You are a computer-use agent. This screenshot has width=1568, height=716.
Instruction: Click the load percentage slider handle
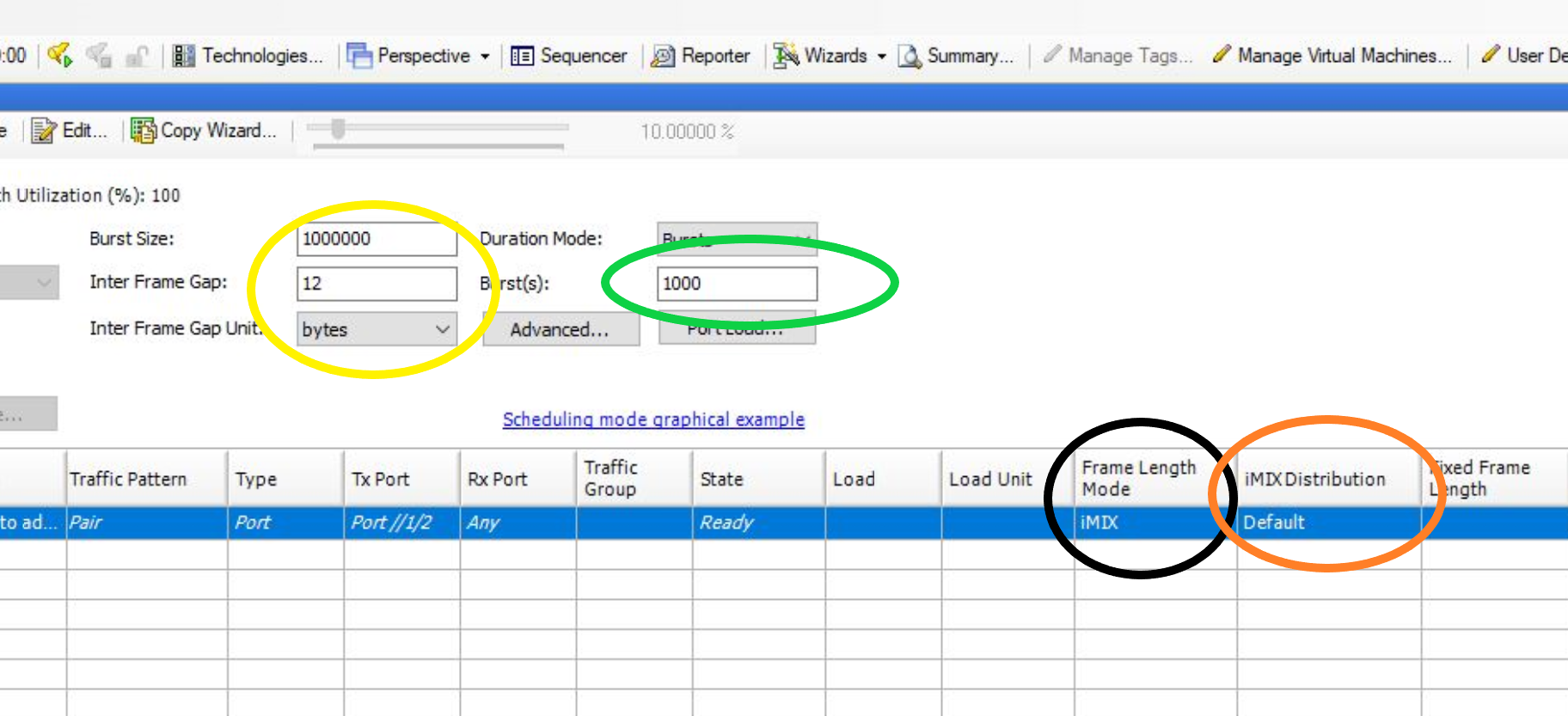338,129
